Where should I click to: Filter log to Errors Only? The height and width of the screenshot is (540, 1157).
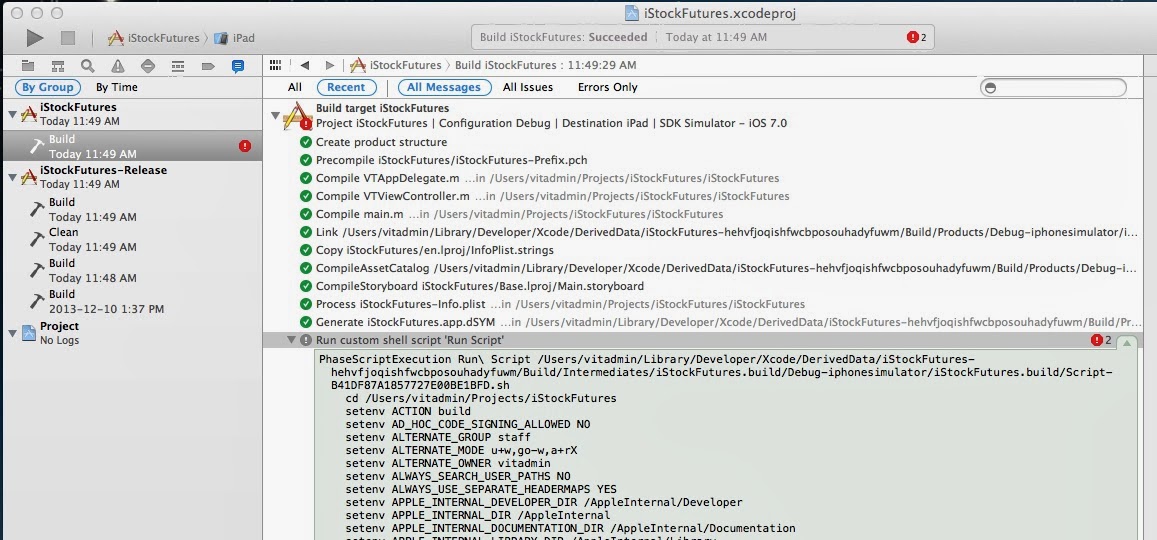click(x=607, y=87)
